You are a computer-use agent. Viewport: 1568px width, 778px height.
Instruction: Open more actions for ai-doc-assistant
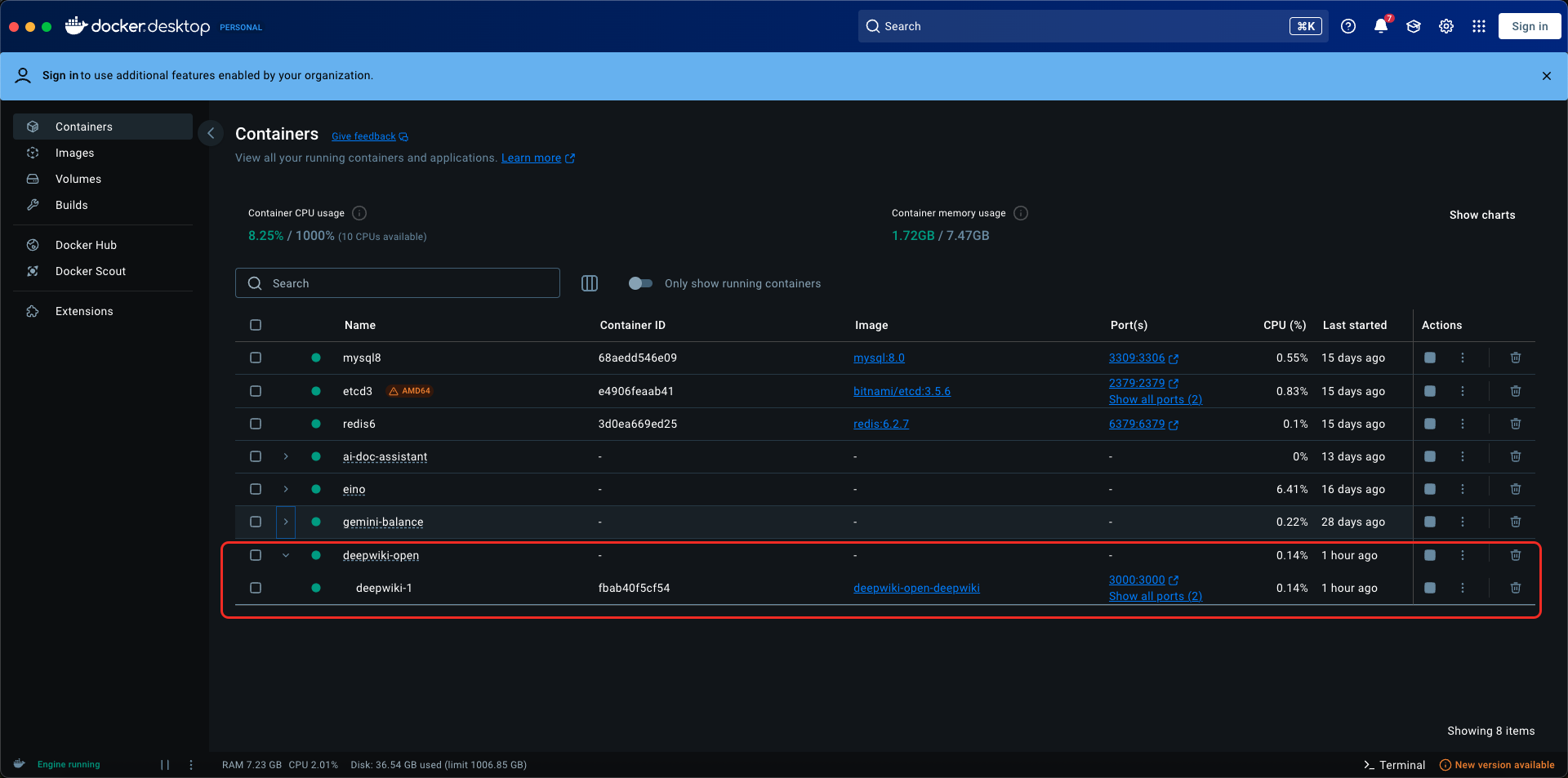point(1463,456)
